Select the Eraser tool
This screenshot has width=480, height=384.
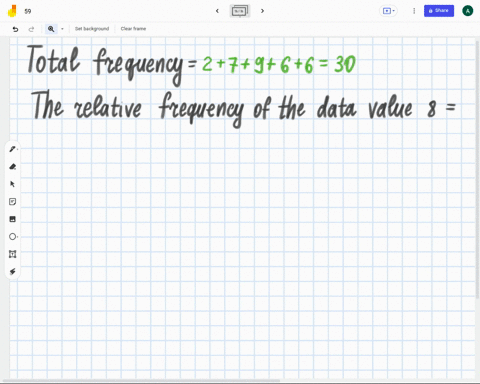pos(13,166)
